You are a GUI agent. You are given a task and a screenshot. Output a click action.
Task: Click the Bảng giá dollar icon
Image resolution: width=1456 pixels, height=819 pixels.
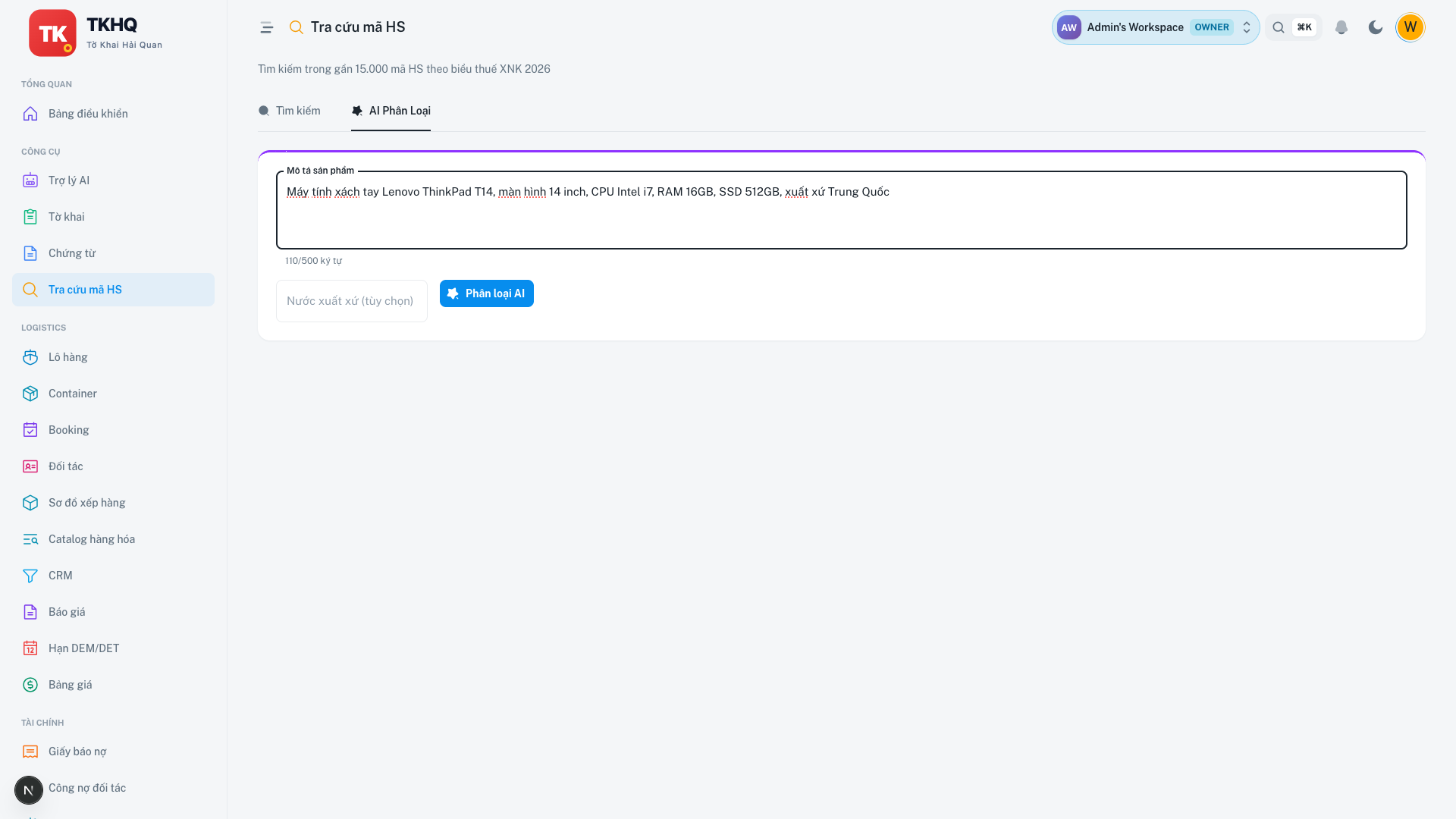(30, 685)
